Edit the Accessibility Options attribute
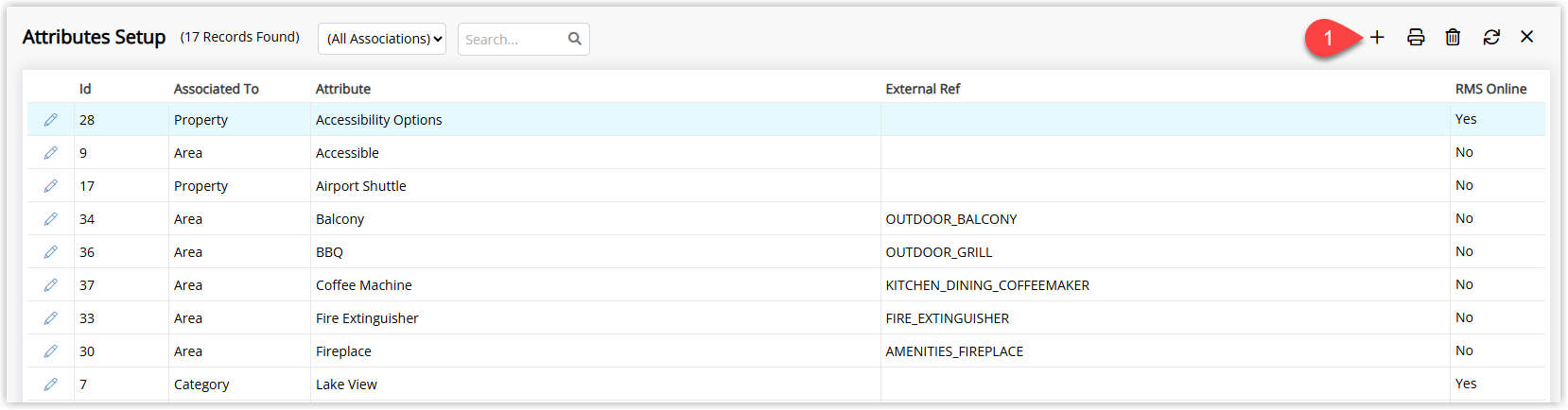Image resolution: width=1568 pixels, height=410 pixels. point(50,120)
